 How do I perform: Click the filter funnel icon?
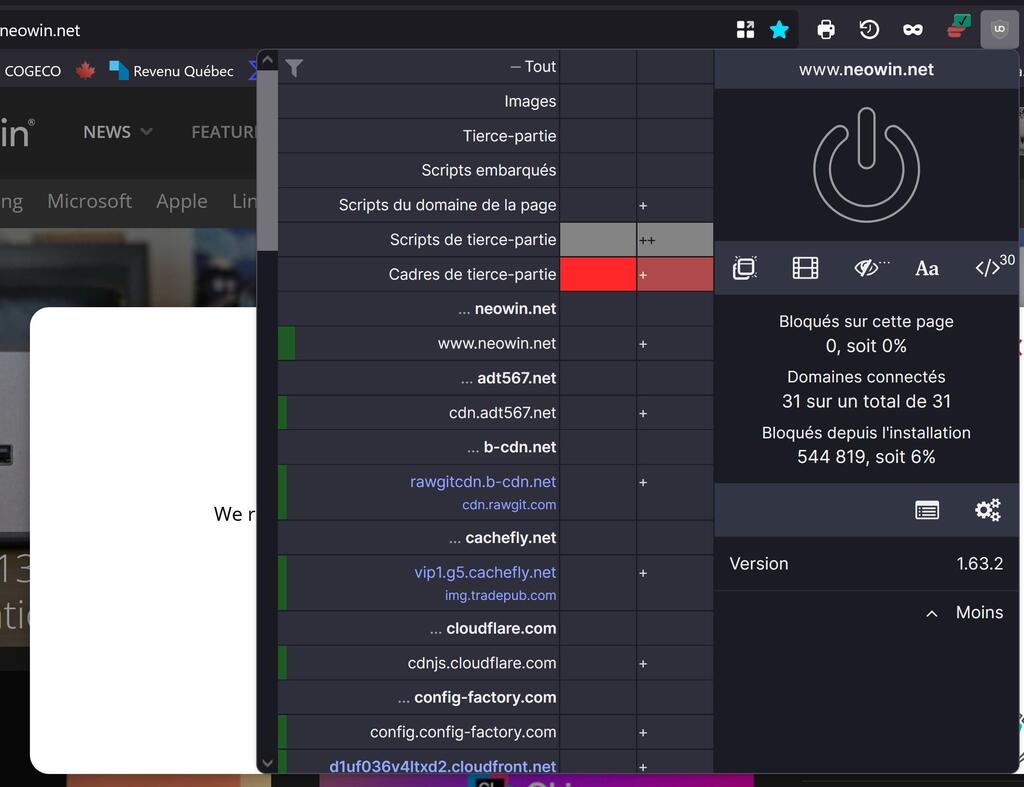pos(294,67)
